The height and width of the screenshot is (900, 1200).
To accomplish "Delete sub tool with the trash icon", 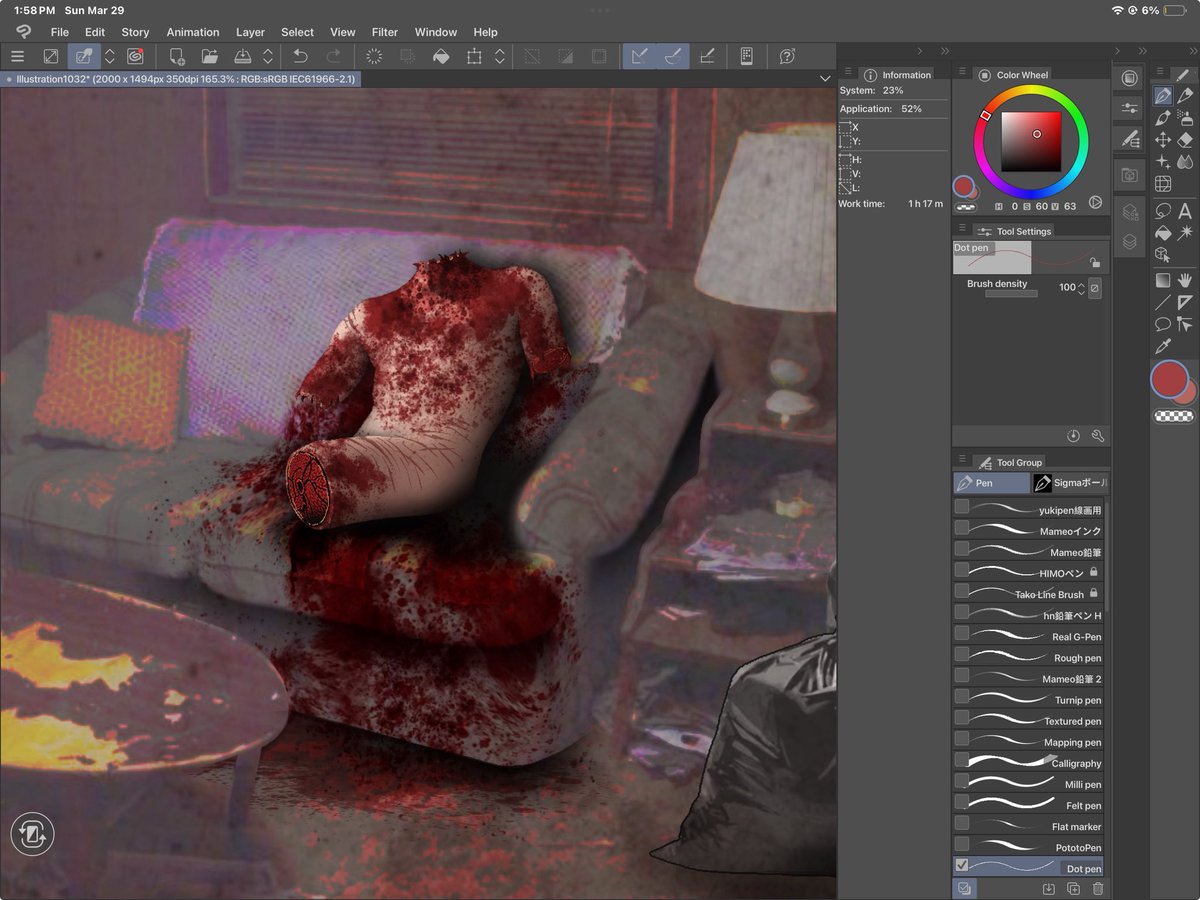I will (x=1098, y=888).
